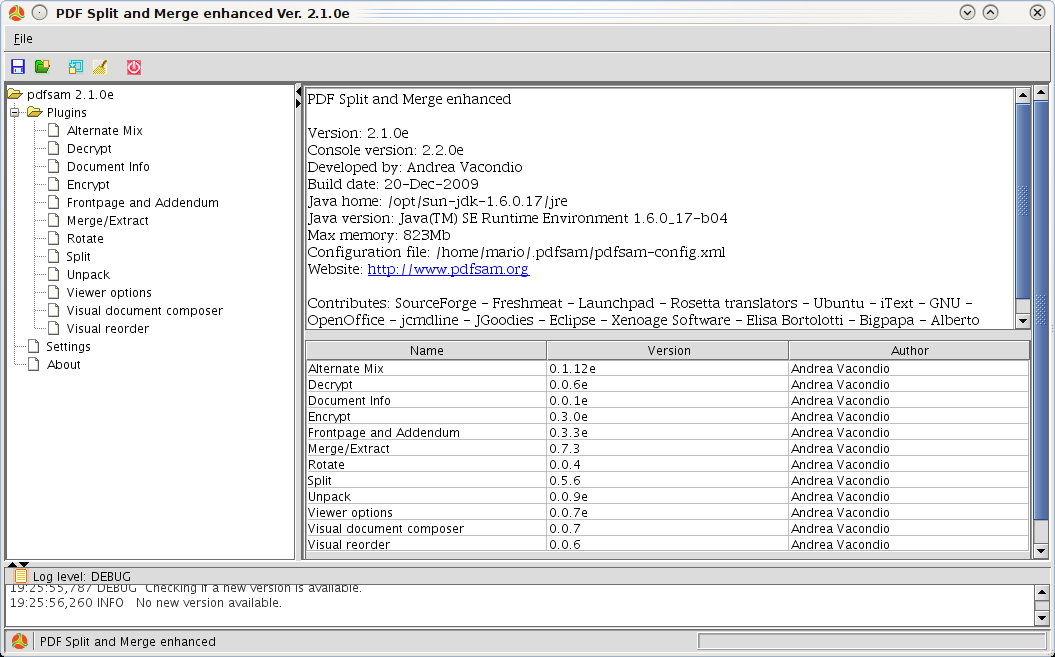
Task: Click the log pane divider up arrow
Action: [x=12, y=564]
